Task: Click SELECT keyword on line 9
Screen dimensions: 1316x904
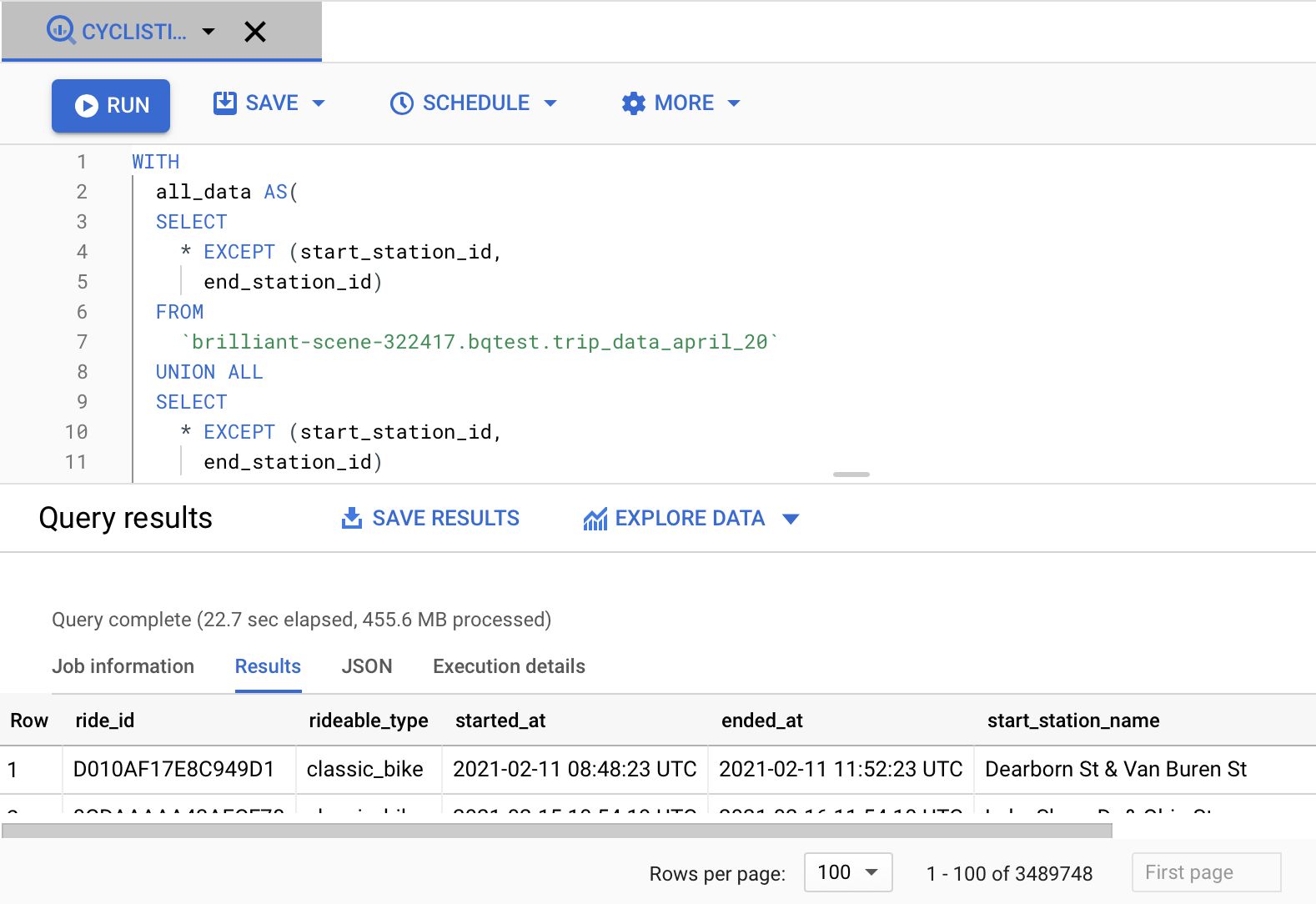Action: (x=192, y=402)
